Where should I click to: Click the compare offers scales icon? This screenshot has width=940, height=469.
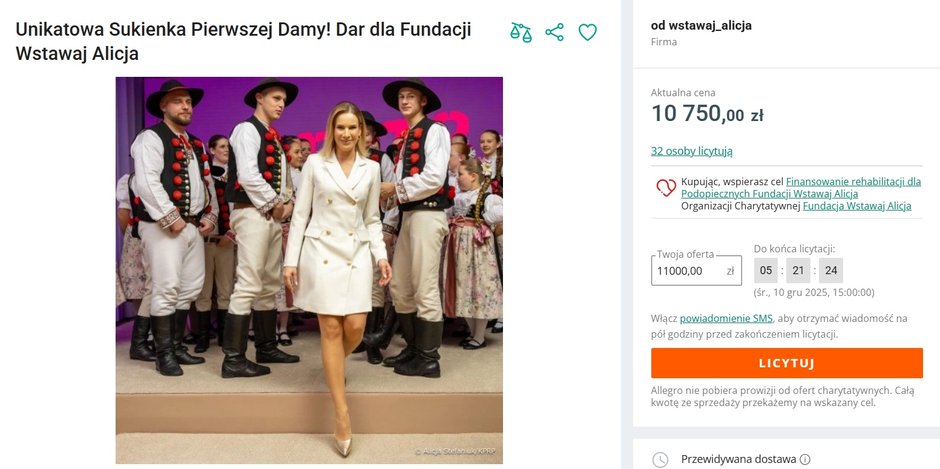(521, 32)
